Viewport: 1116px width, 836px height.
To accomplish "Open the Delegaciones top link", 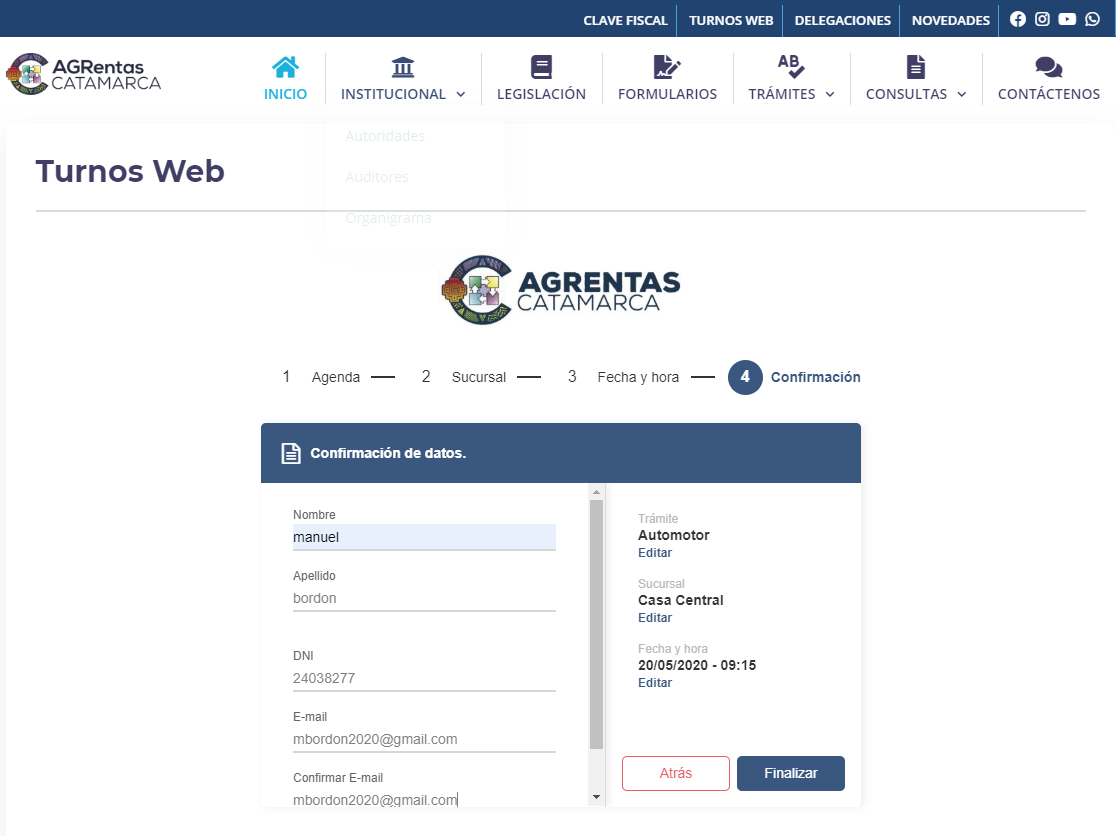I will click(x=843, y=20).
